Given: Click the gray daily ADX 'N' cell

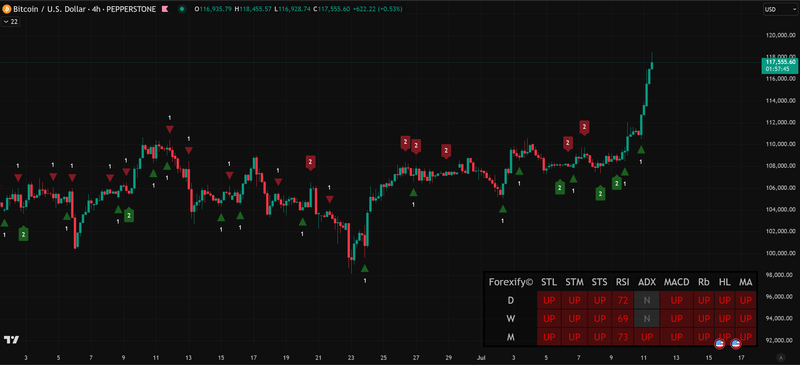Looking at the screenshot, I should (x=647, y=300).
